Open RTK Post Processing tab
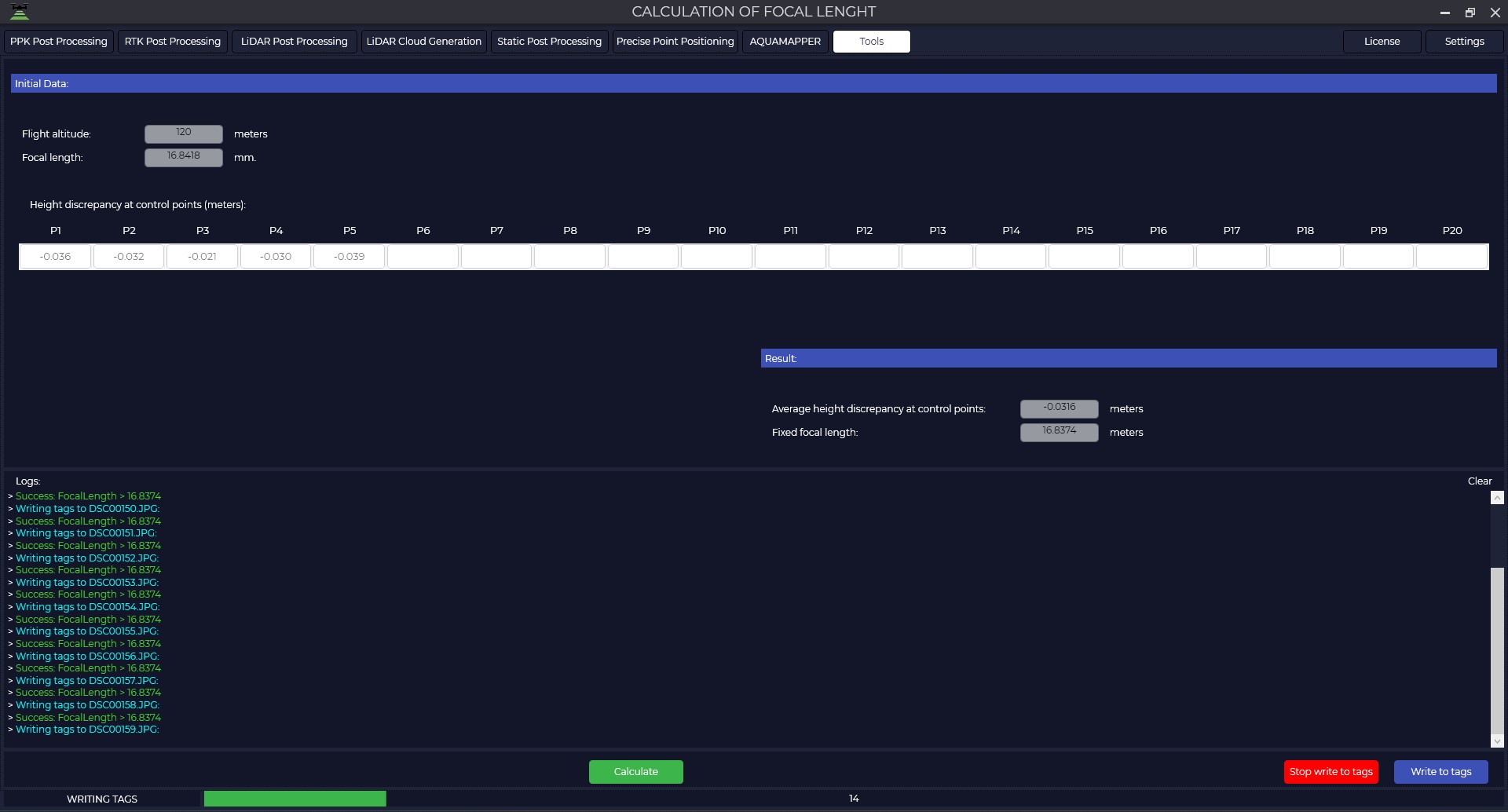Viewport: 1508px width, 812px height. (173, 42)
